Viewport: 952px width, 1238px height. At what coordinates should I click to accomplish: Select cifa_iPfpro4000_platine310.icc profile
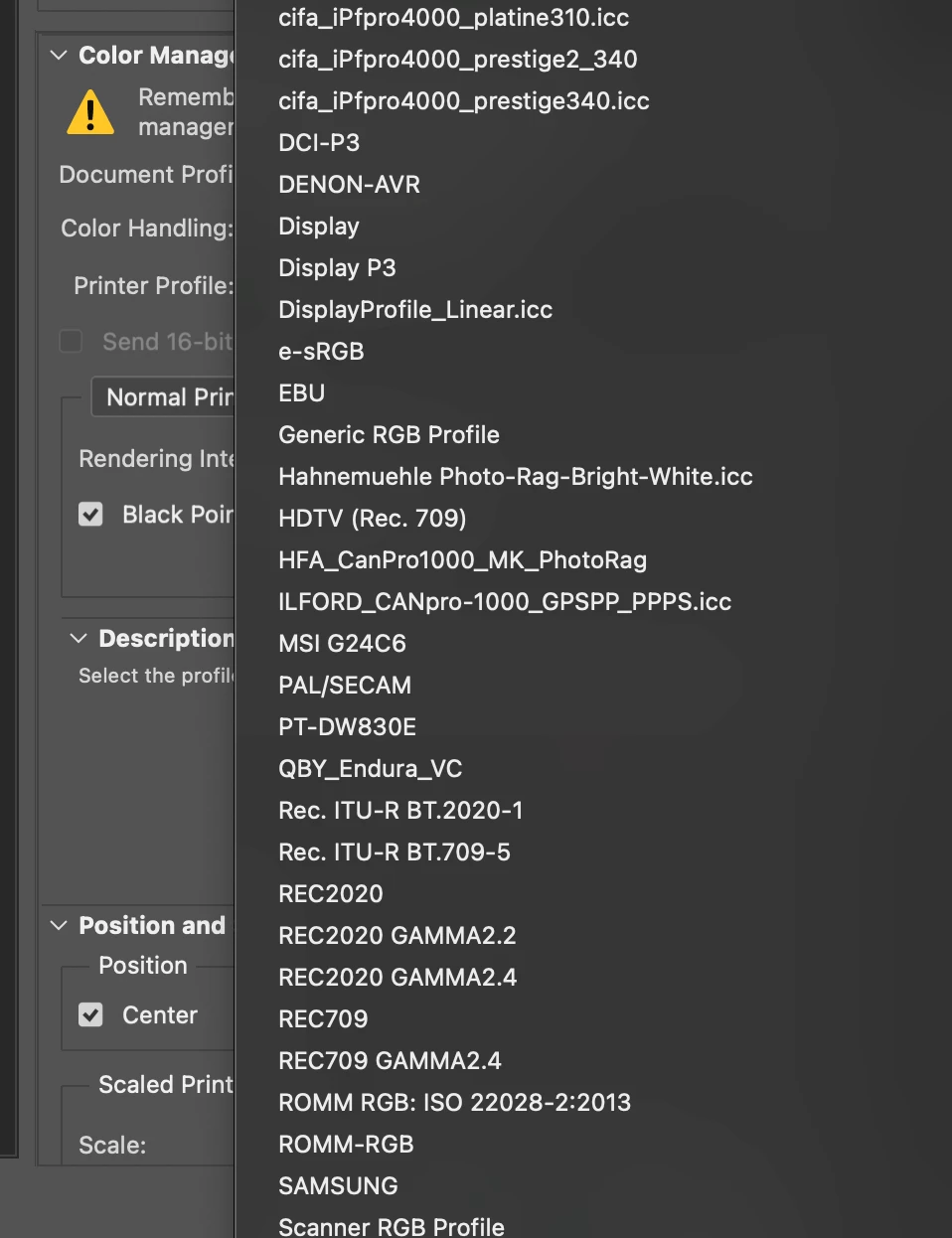pos(453,18)
